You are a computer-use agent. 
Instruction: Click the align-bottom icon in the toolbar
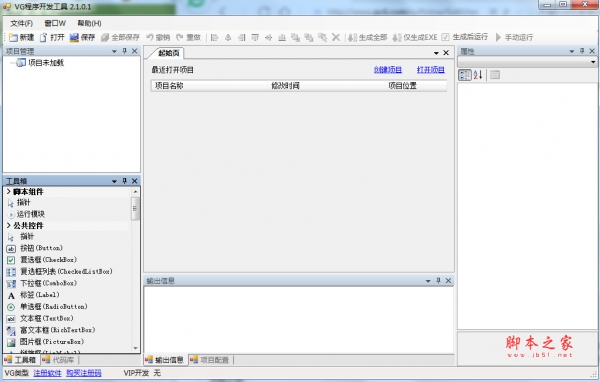coord(282,37)
